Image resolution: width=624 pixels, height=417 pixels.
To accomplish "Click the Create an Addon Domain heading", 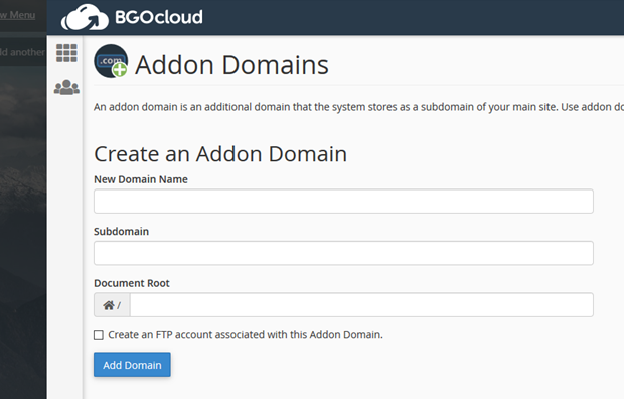I will 220,154.
